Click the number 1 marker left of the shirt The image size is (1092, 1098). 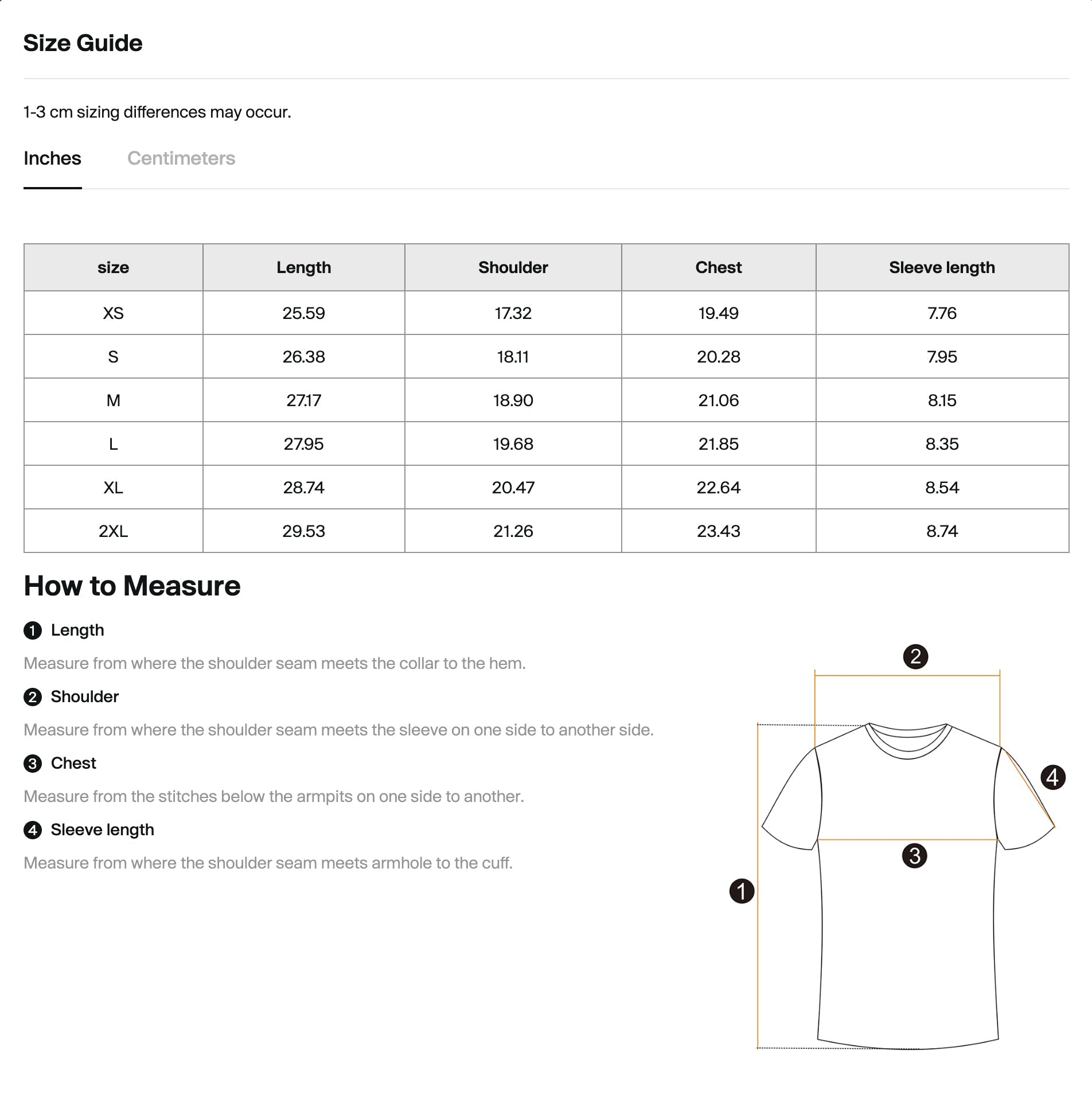[x=742, y=891]
